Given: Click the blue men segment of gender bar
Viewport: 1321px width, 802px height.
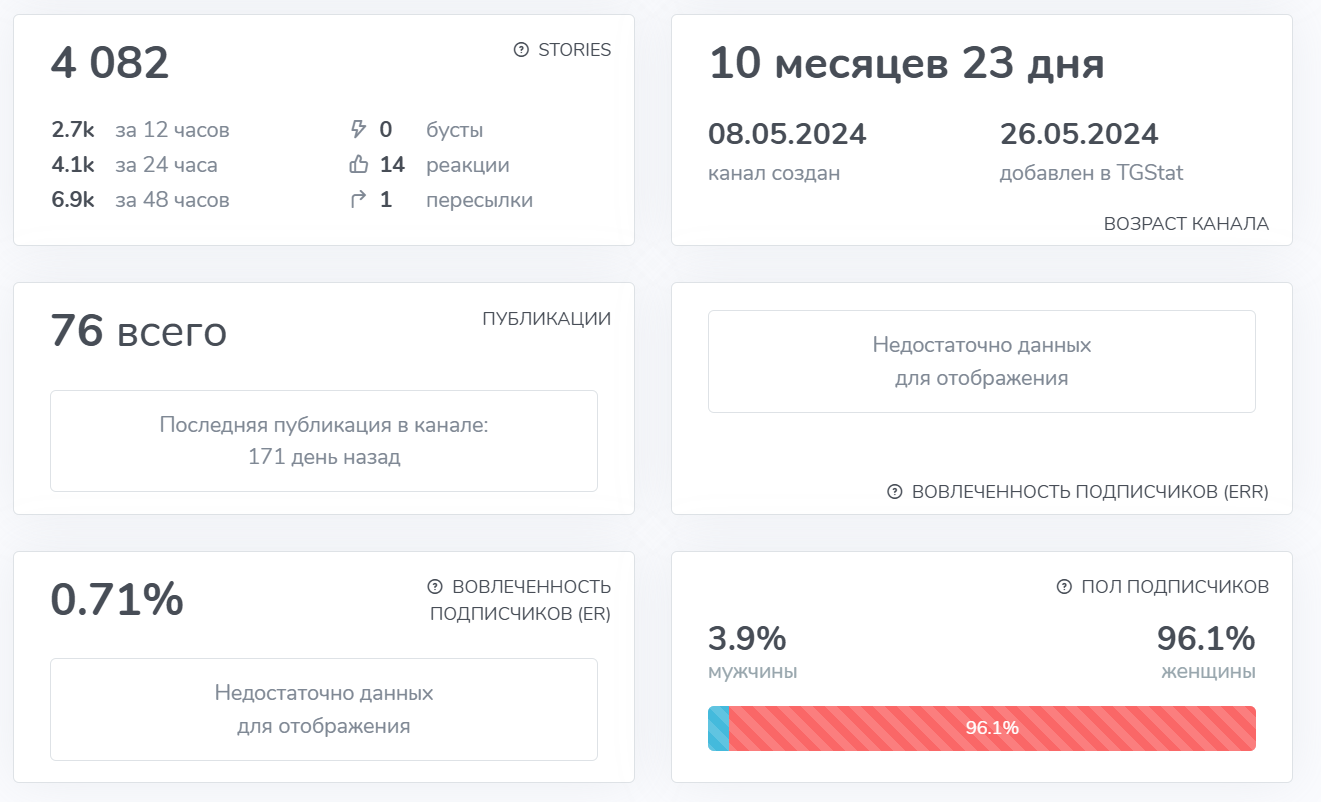Looking at the screenshot, I should coord(718,728).
